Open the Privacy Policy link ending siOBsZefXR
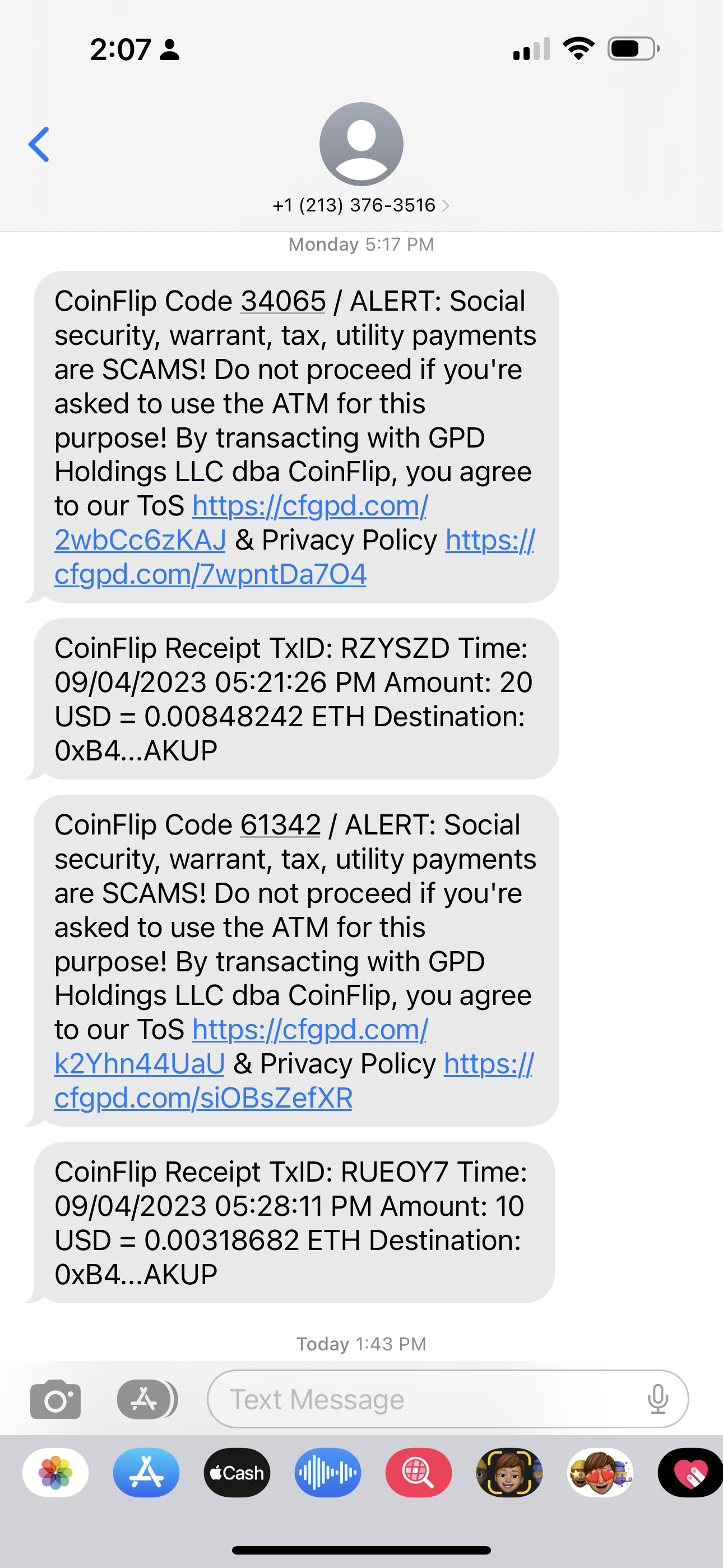This screenshot has width=723, height=1568. click(203, 1098)
